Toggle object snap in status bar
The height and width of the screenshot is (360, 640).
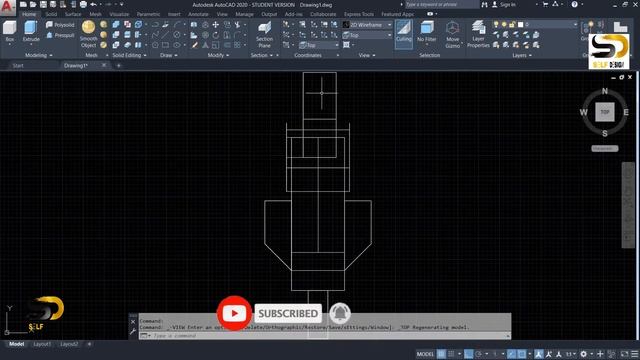click(x=522, y=354)
